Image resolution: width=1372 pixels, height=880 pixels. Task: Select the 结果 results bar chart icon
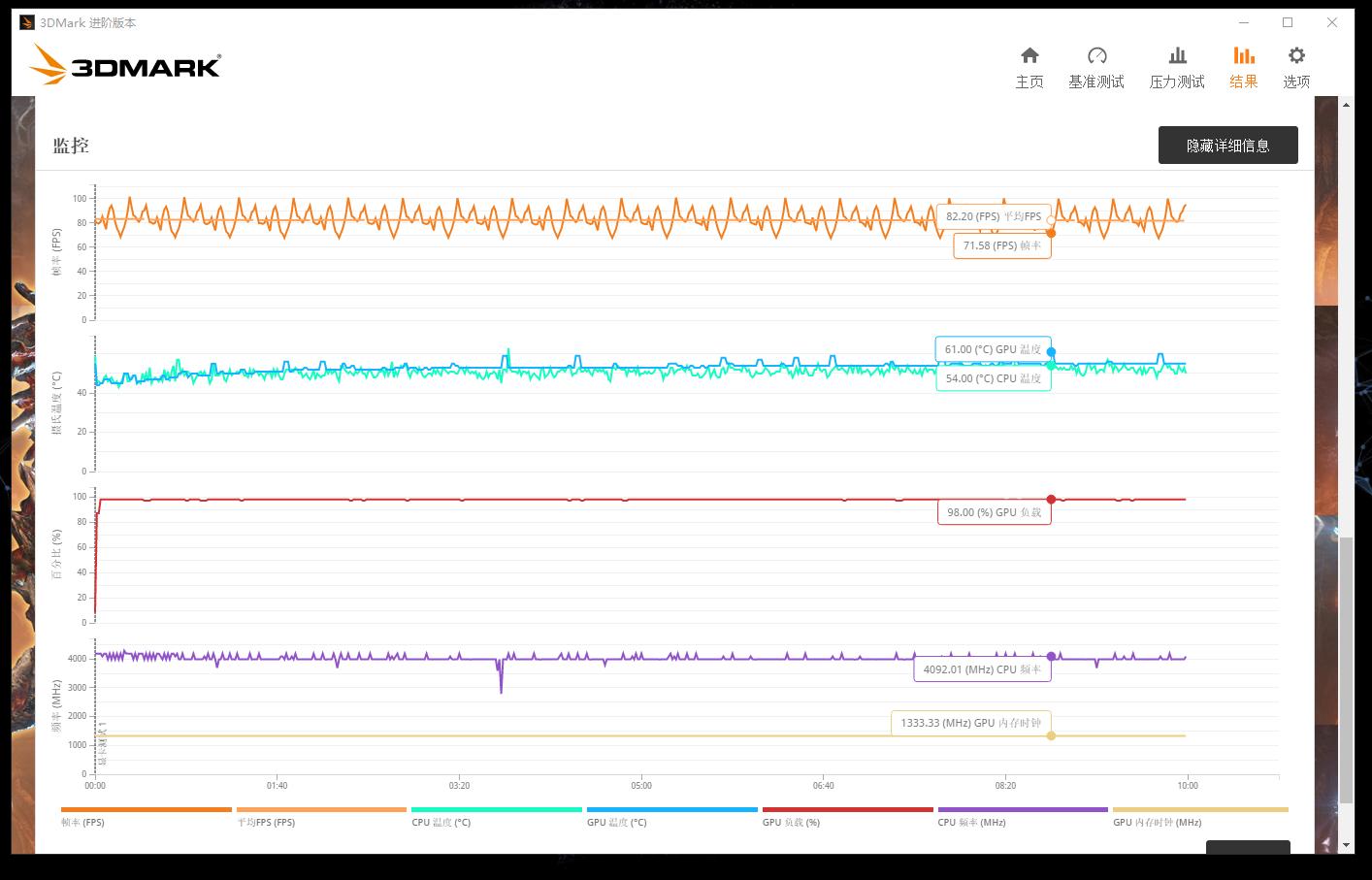click(x=1243, y=56)
